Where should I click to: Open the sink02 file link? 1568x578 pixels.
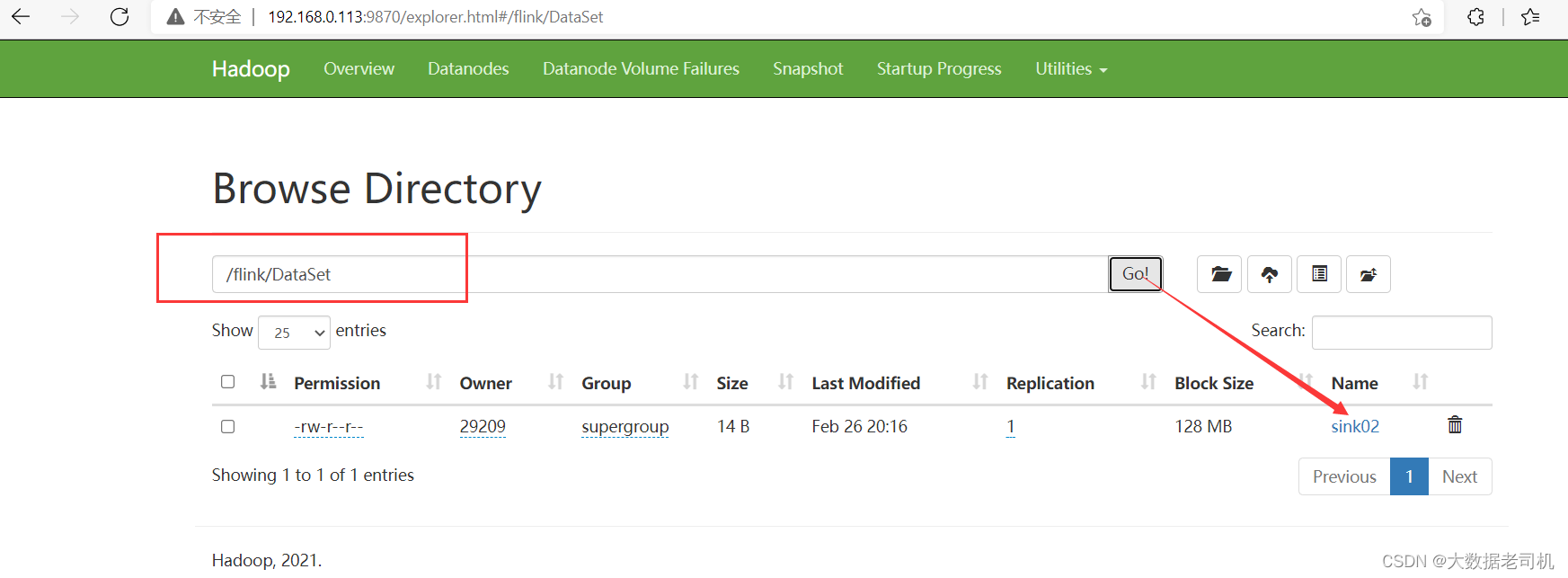(1355, 426)
